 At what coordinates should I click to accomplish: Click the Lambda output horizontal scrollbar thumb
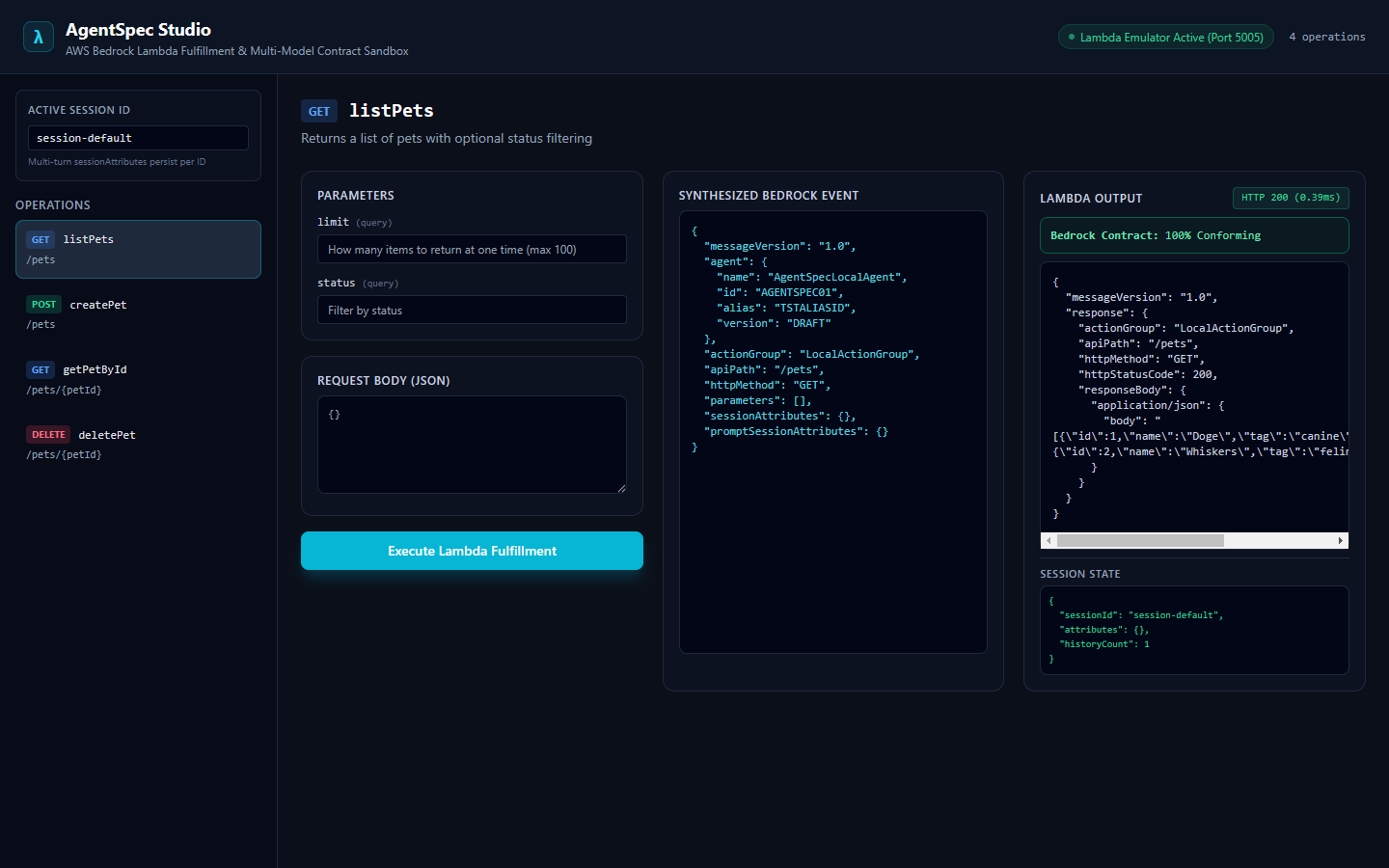pyautogui.click(x=1140, y=541)
